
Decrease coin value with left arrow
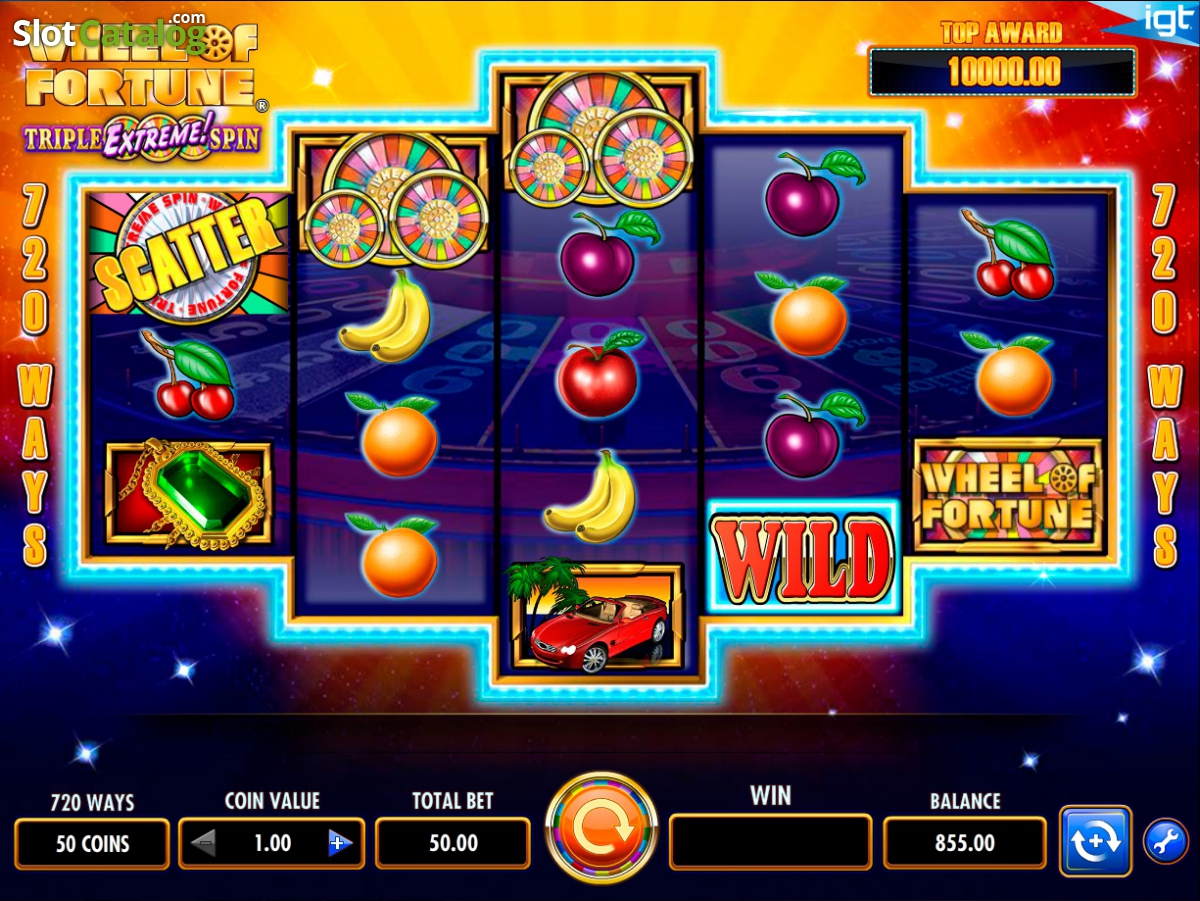point(204,843)
